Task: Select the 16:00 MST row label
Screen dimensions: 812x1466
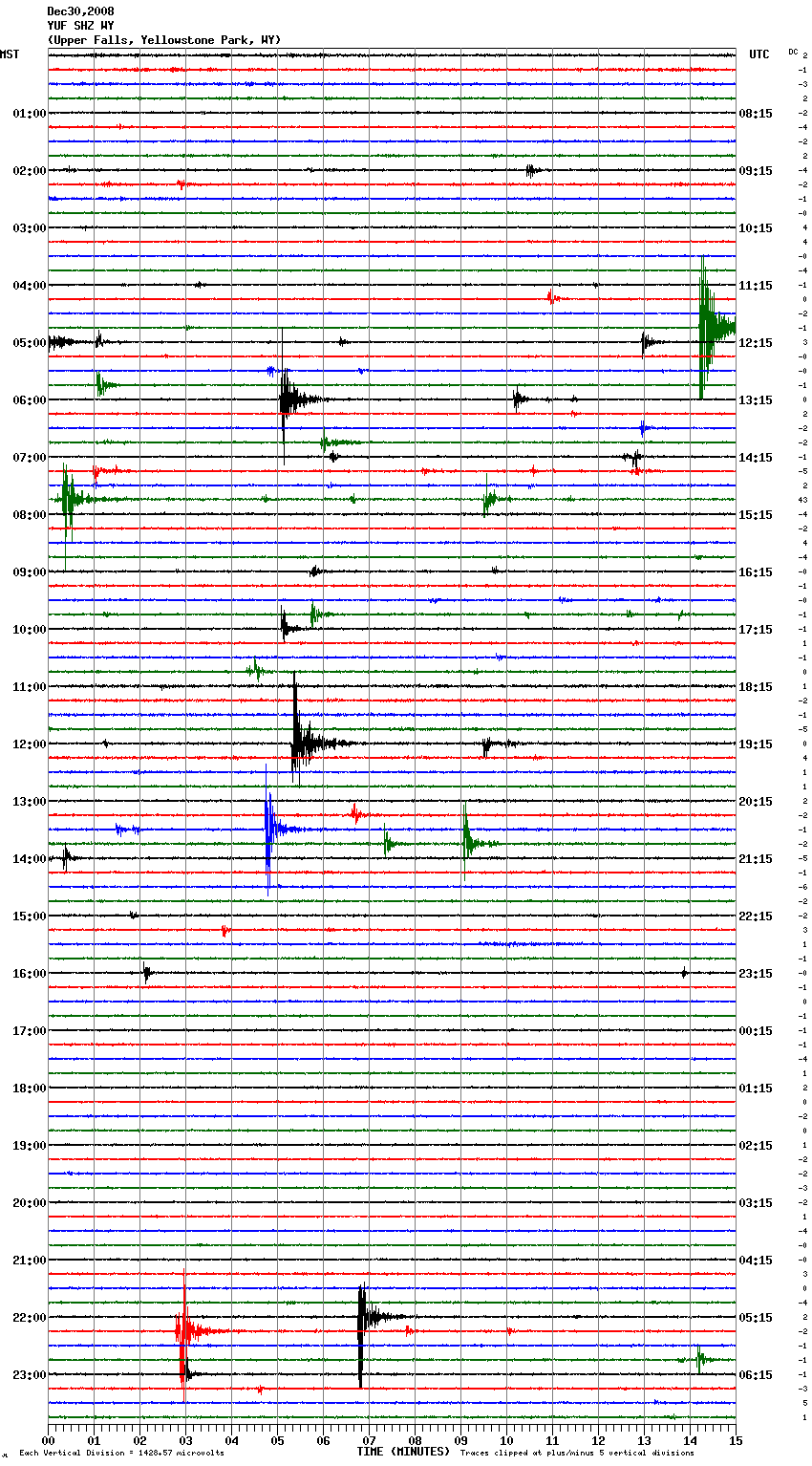Action: coord(29,974)
